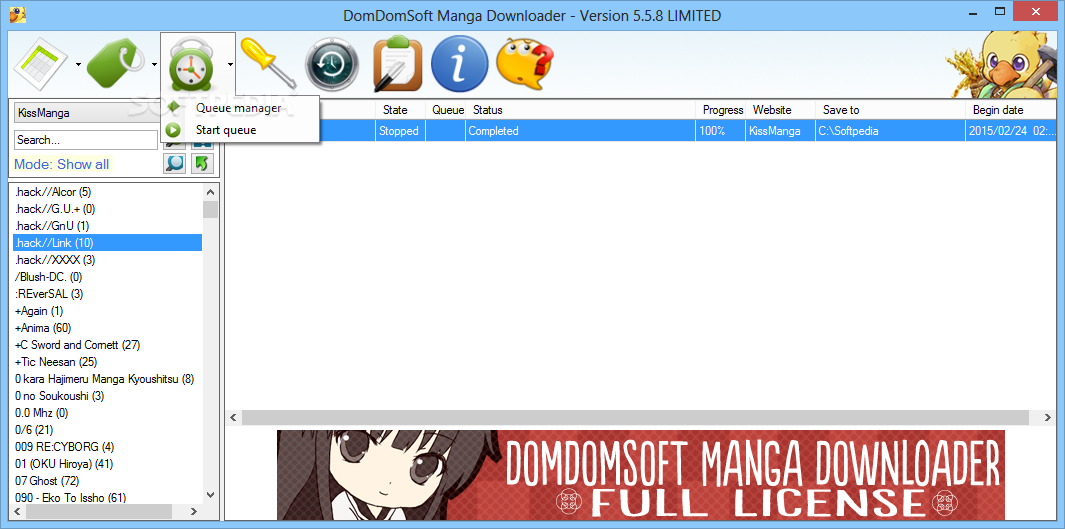Sort by the Status column header
Image resolution: width=1065 pixels, height=529 pixels.
(581, 110)
